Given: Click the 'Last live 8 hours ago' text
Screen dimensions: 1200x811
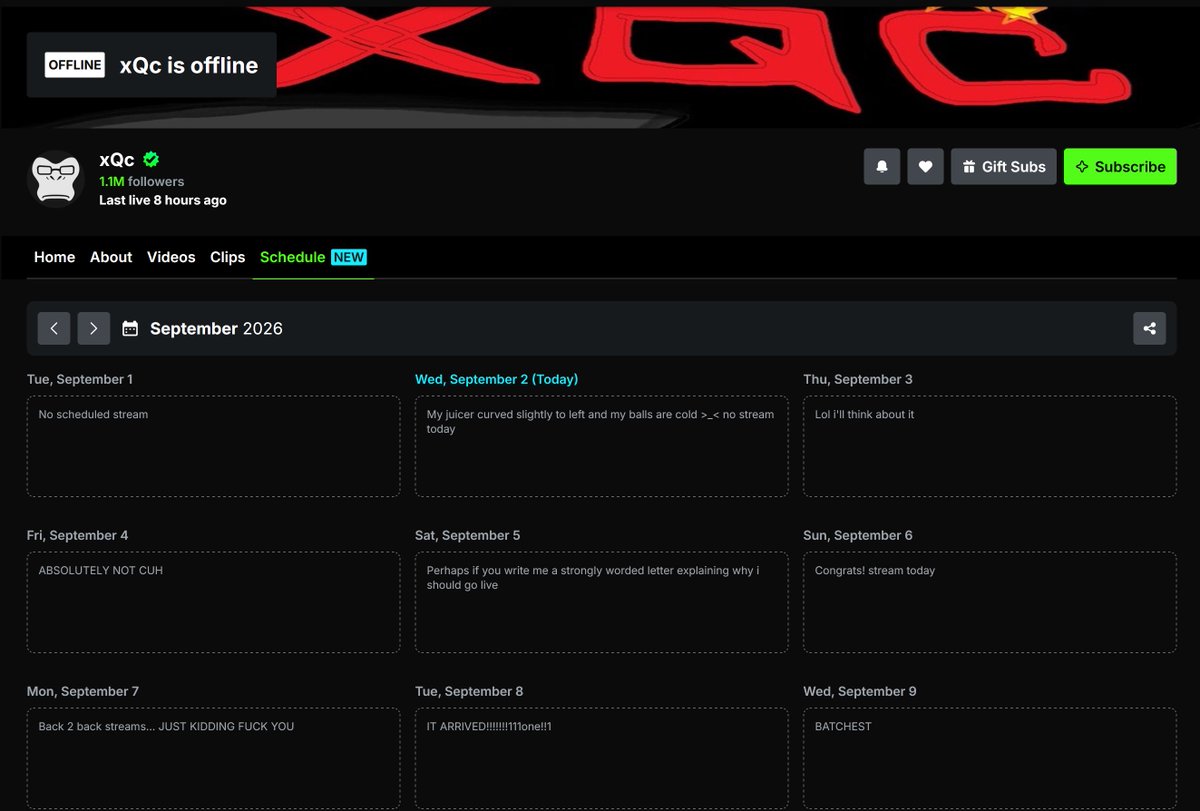Looking at the screenshot, I should click(163, 200).
